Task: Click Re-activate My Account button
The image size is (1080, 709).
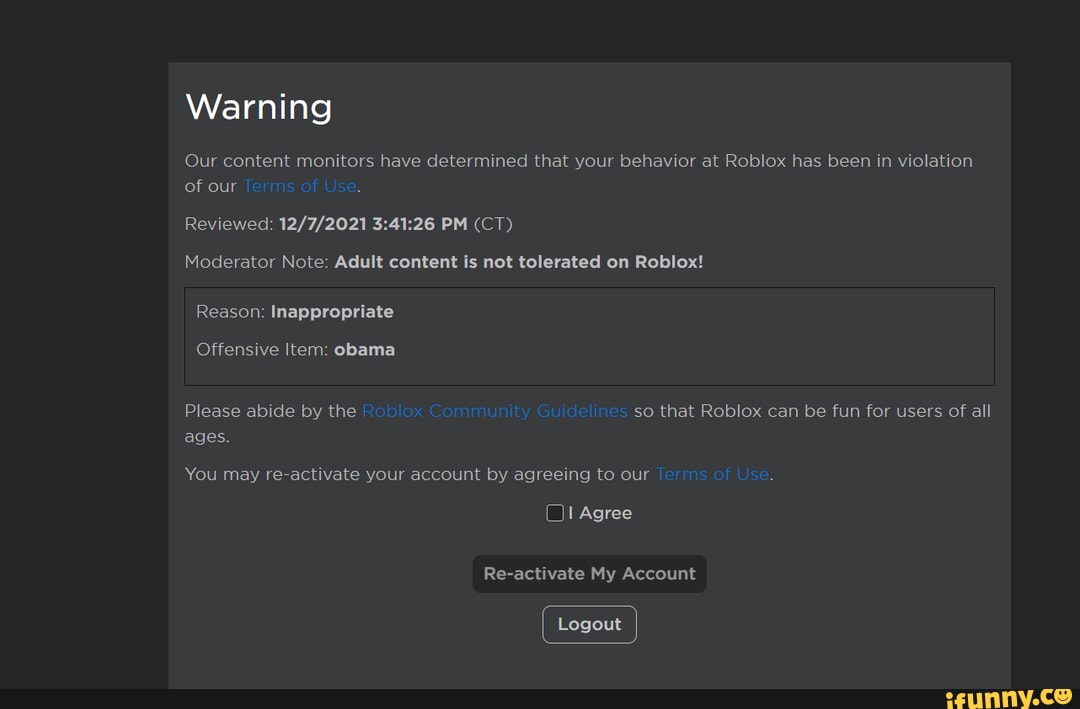Action: pyautogui.click(x=589, y=573)
